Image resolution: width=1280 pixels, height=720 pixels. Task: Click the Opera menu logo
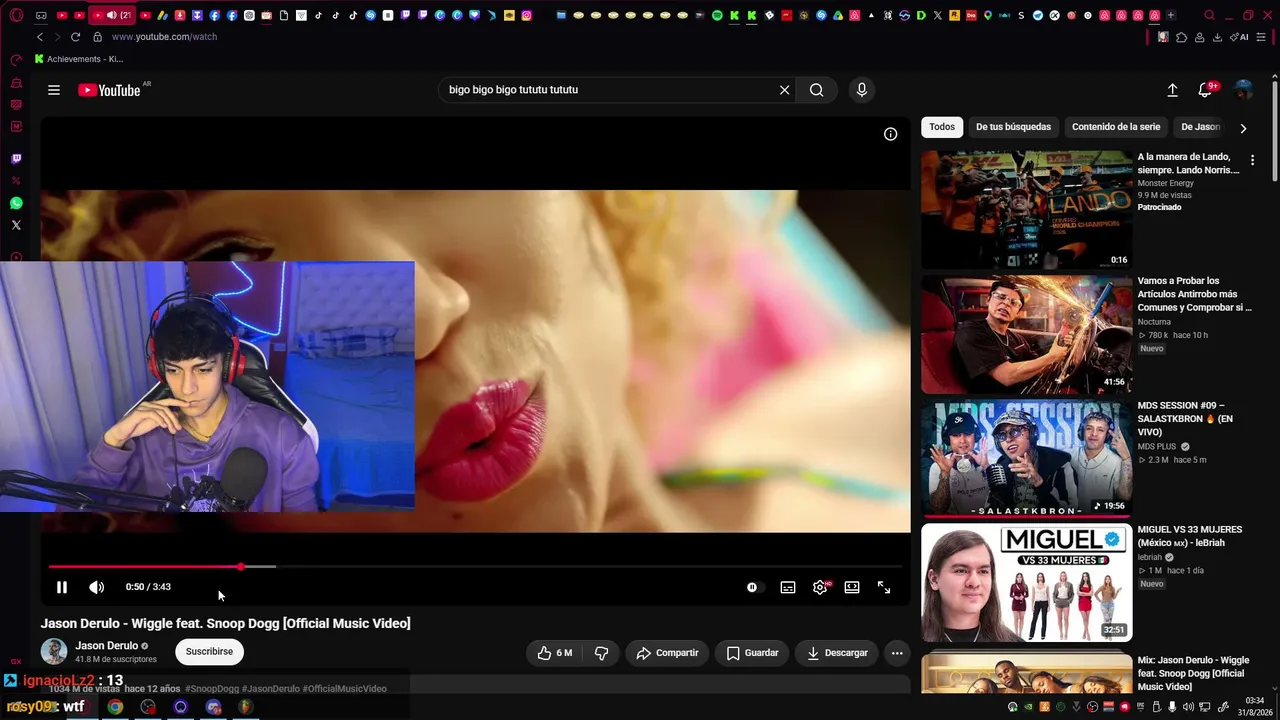pos(16,15)
